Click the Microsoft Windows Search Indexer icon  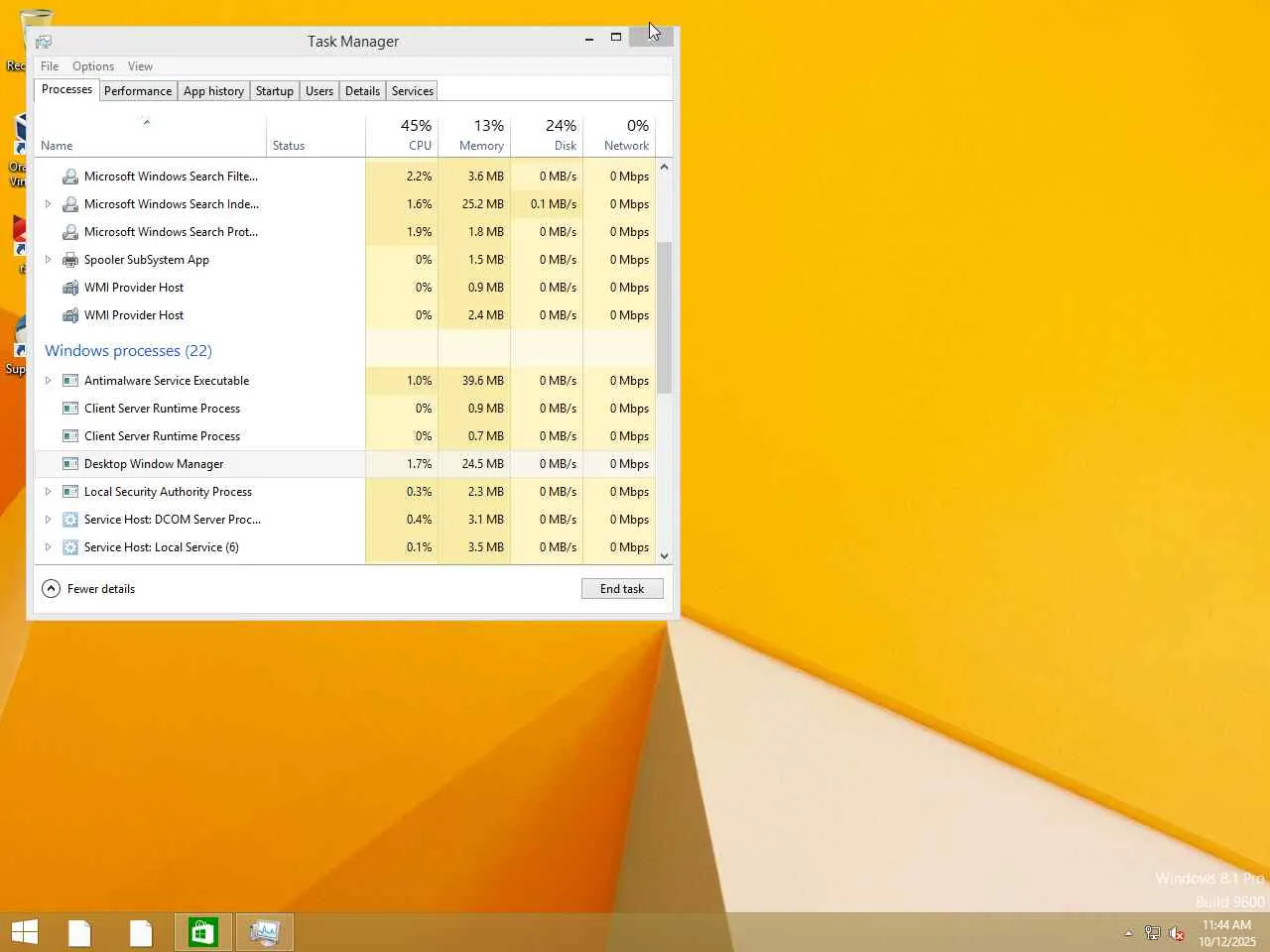tap(70, 204)
